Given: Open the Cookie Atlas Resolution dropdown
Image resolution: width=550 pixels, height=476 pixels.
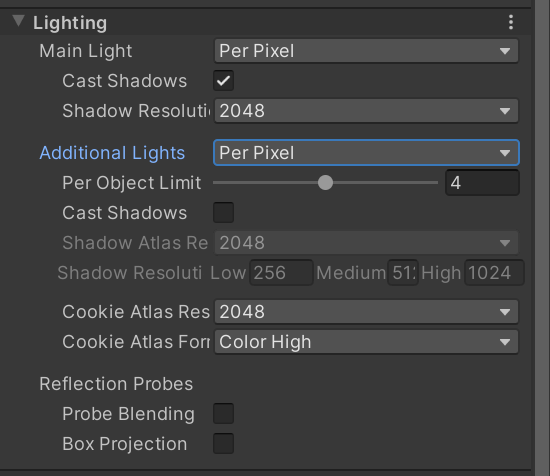Looking at the screenshot, I should (366, 312).
